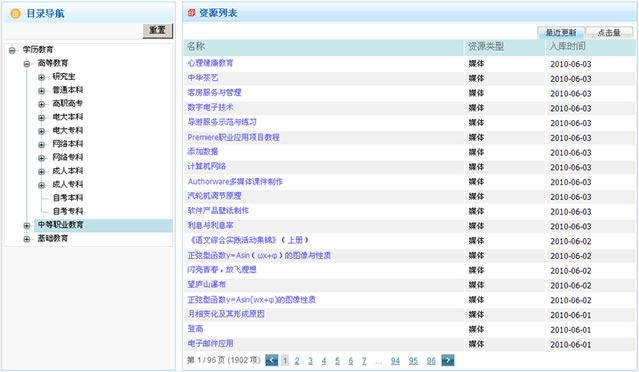Open the 导游服务示范与练习 resource

pos(222,122)
